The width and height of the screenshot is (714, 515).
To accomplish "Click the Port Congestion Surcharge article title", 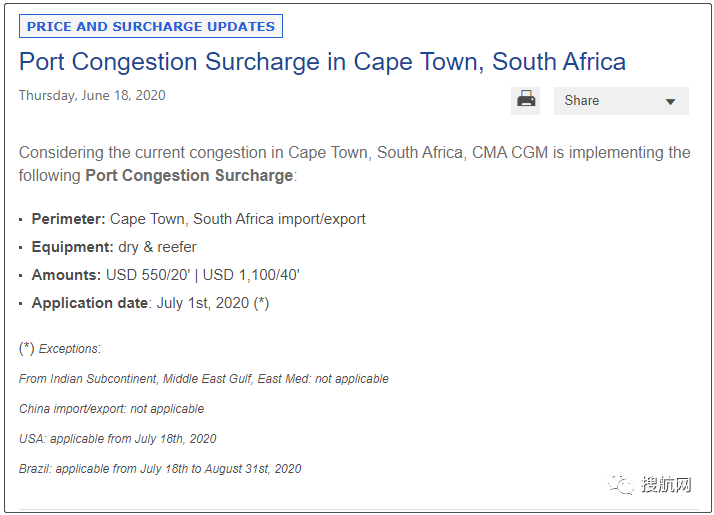I will point(322,62).
